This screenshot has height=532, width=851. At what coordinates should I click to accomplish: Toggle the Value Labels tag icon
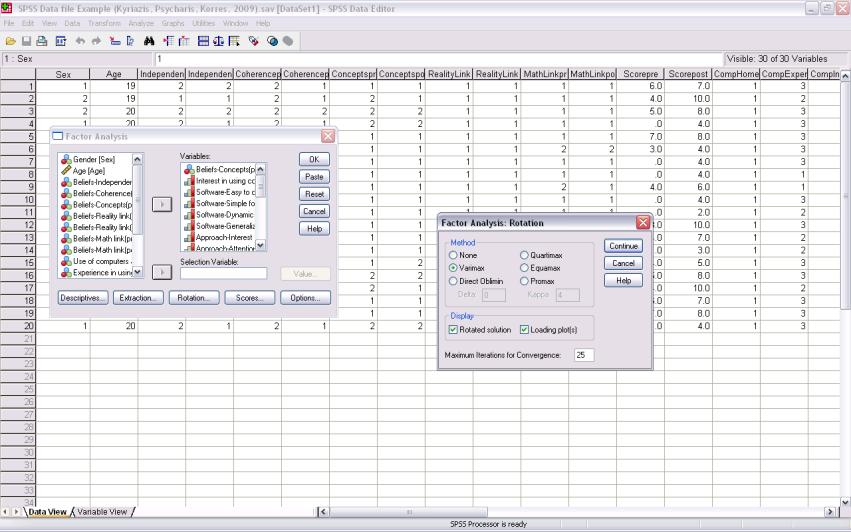[253, 41]
